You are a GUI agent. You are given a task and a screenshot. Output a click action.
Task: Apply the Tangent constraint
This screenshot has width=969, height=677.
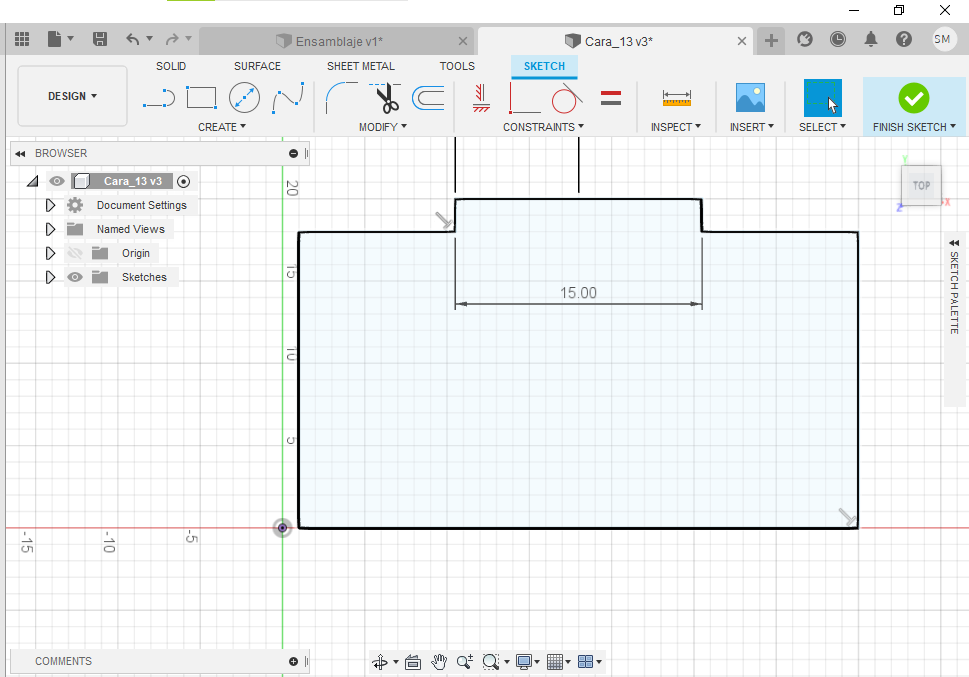(x=567, y=98)
